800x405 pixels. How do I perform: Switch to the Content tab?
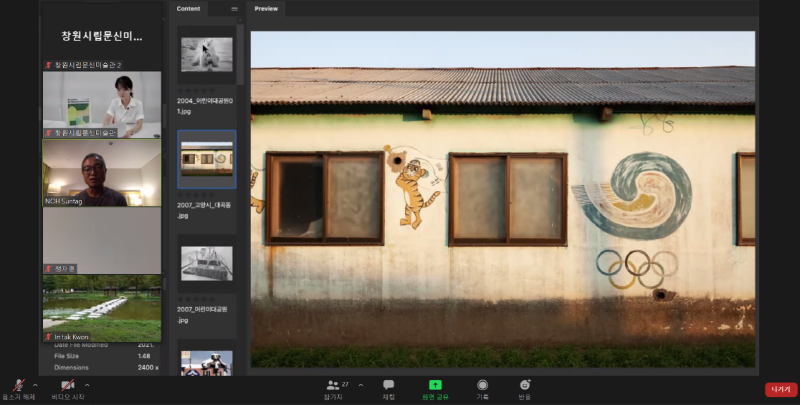point(188,9)
